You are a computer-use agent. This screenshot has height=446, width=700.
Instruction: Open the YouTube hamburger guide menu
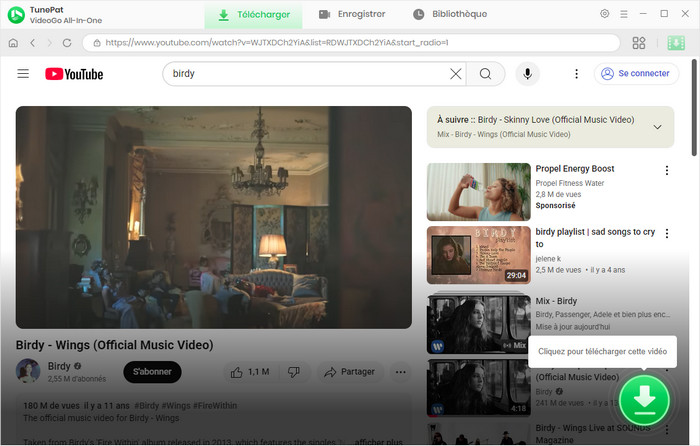point(23,74)
